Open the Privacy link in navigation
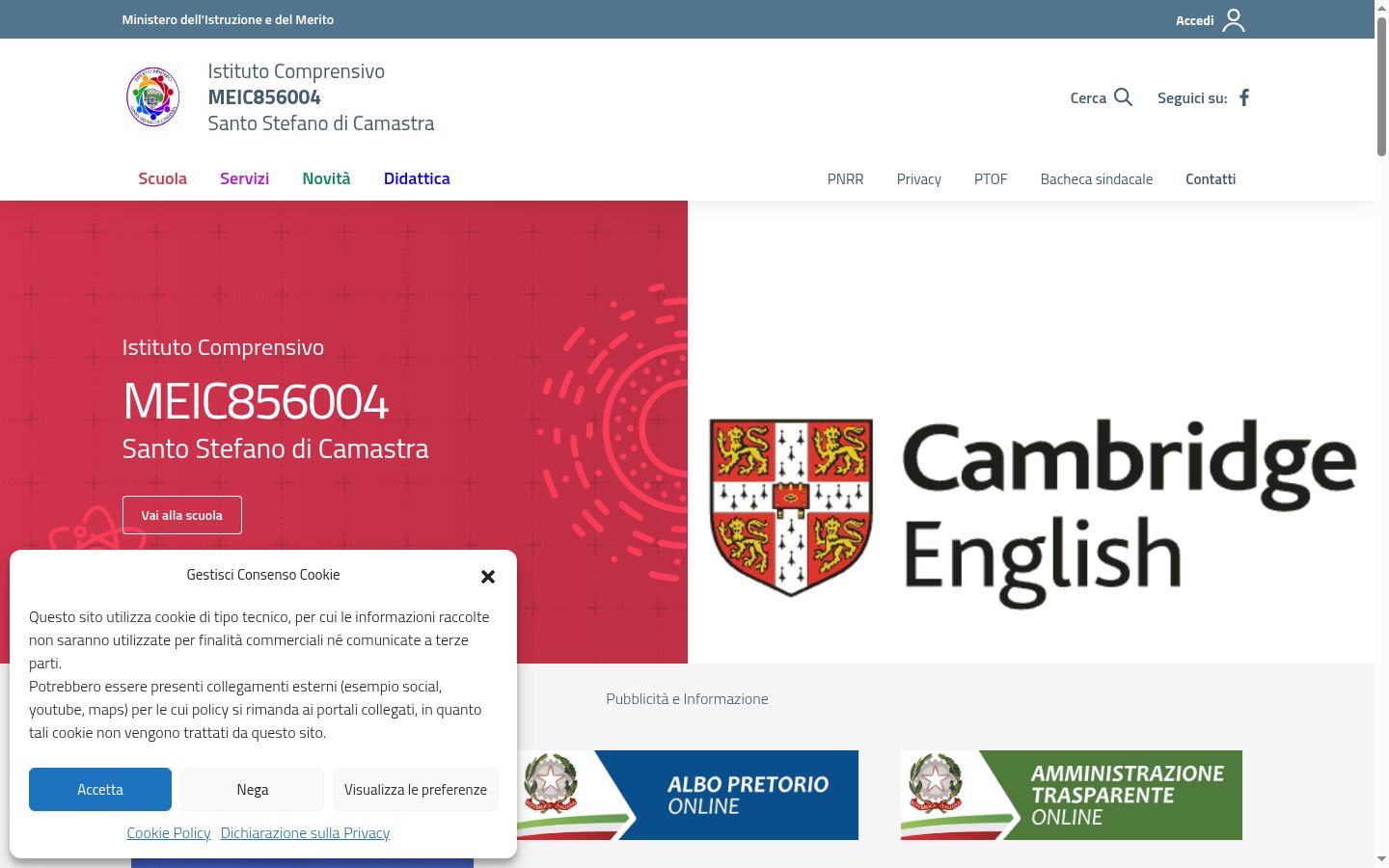Viewport: 1389px width, 868px height. pyautogui.click(x=918, y=179)
